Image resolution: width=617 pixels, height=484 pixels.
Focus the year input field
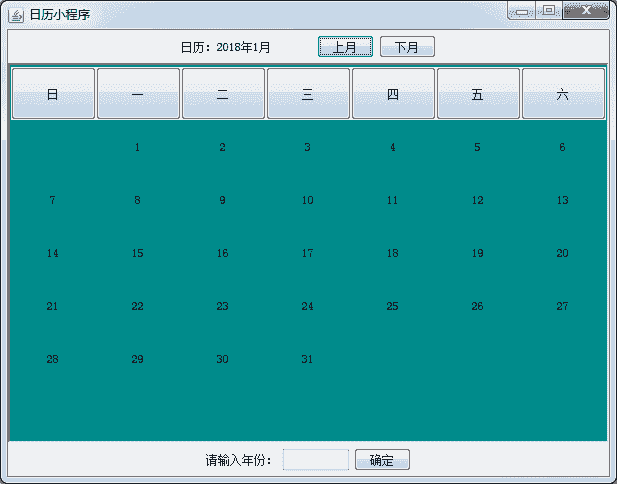point(316,460)
